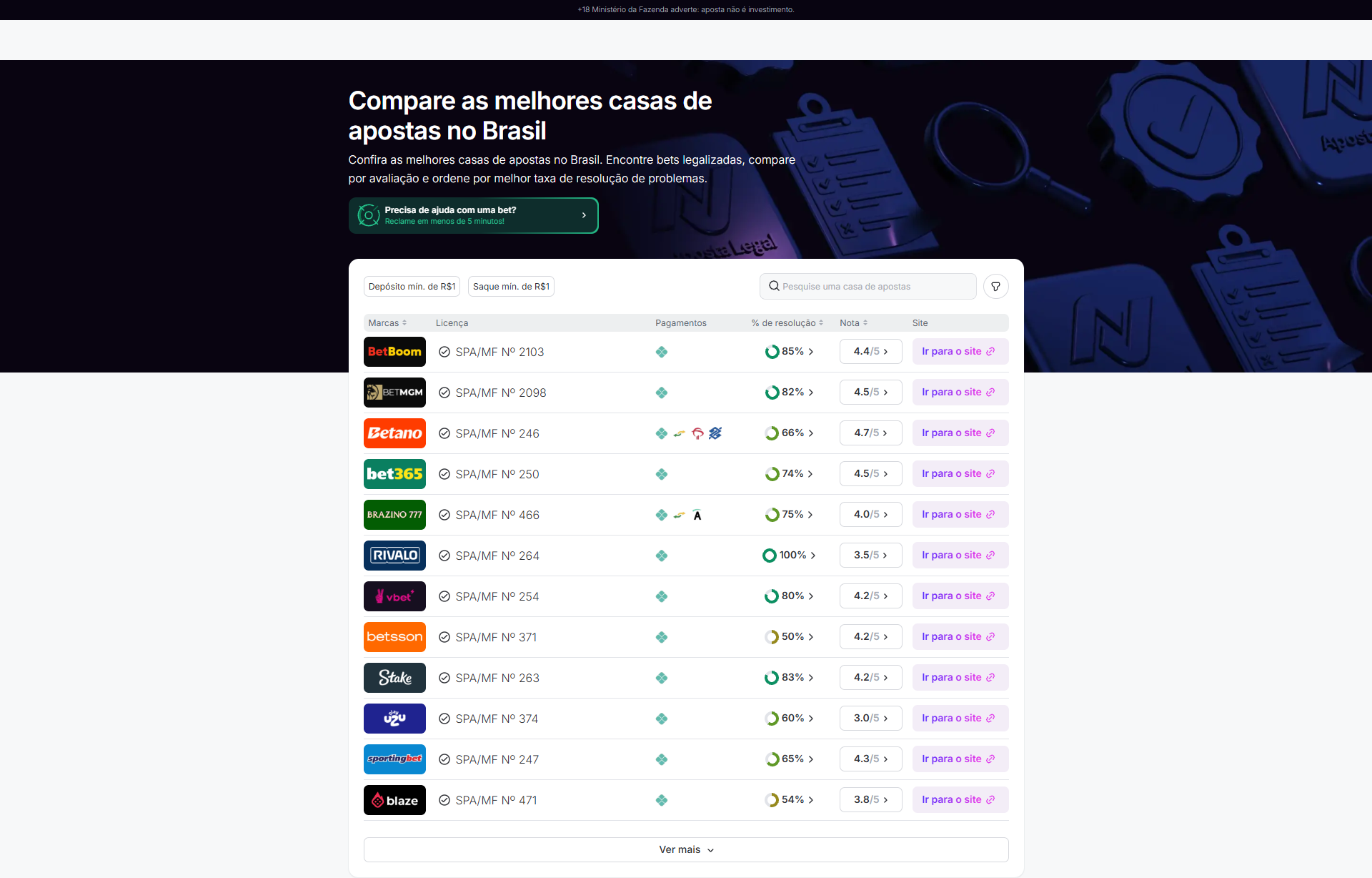Click the Betano brand logo

(x=394, y=433)
